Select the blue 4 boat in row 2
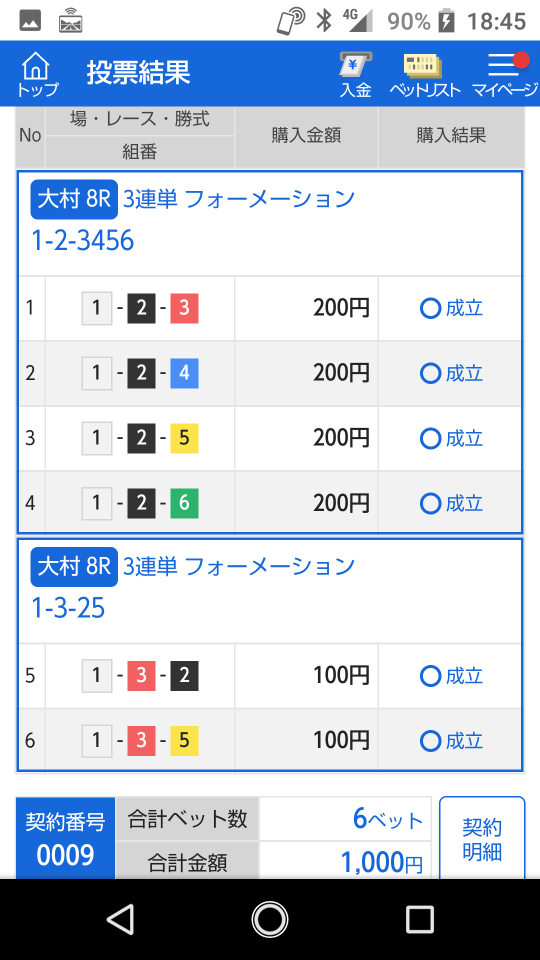Viewport: 540px width, 960px height. point(184,373)
